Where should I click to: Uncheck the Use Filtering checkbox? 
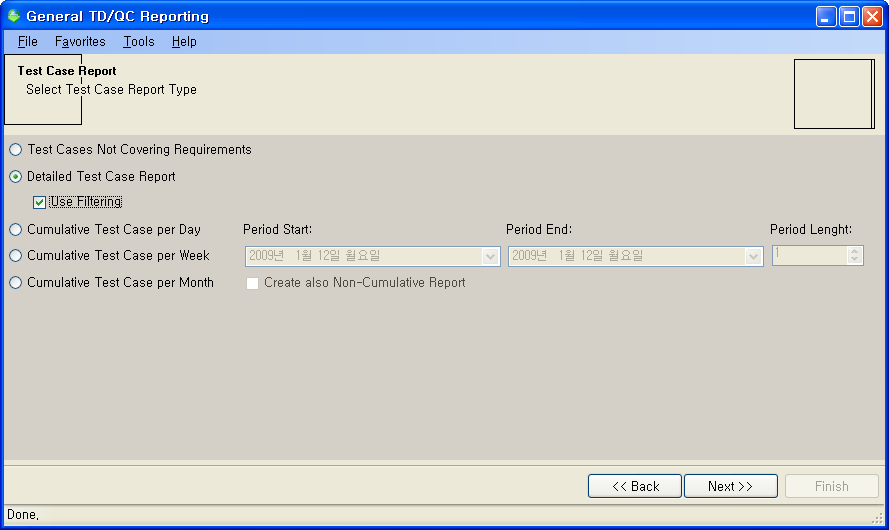[39, 202]
